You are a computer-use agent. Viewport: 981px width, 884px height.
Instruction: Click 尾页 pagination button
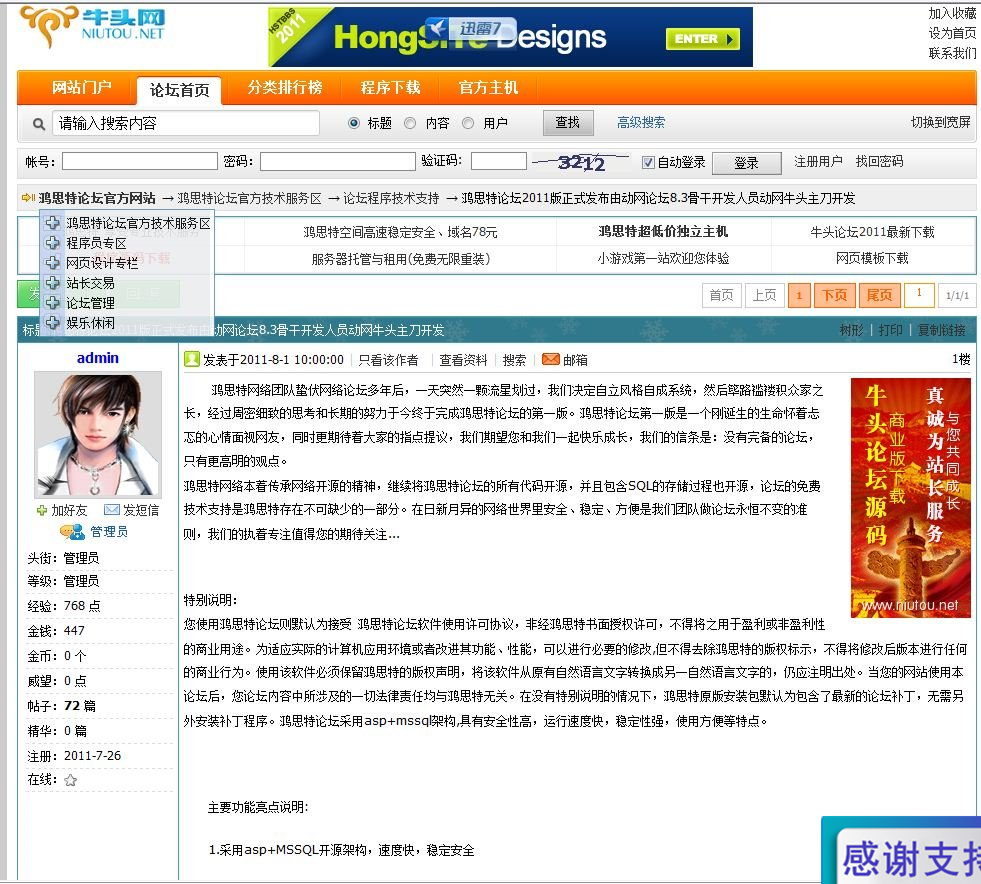tap(880, 295)
